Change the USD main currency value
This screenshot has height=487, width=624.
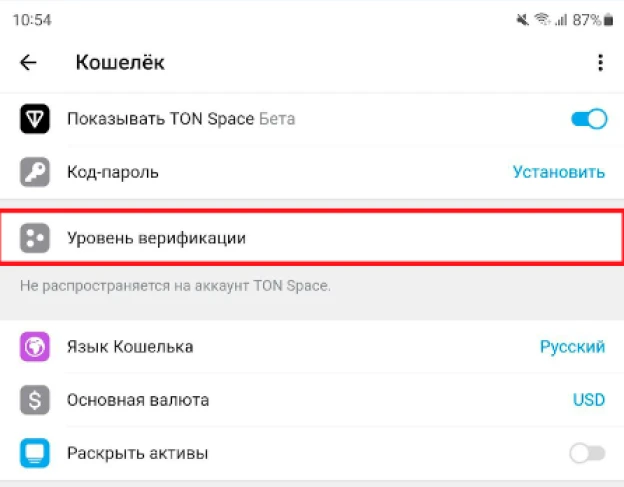point(589,400)
